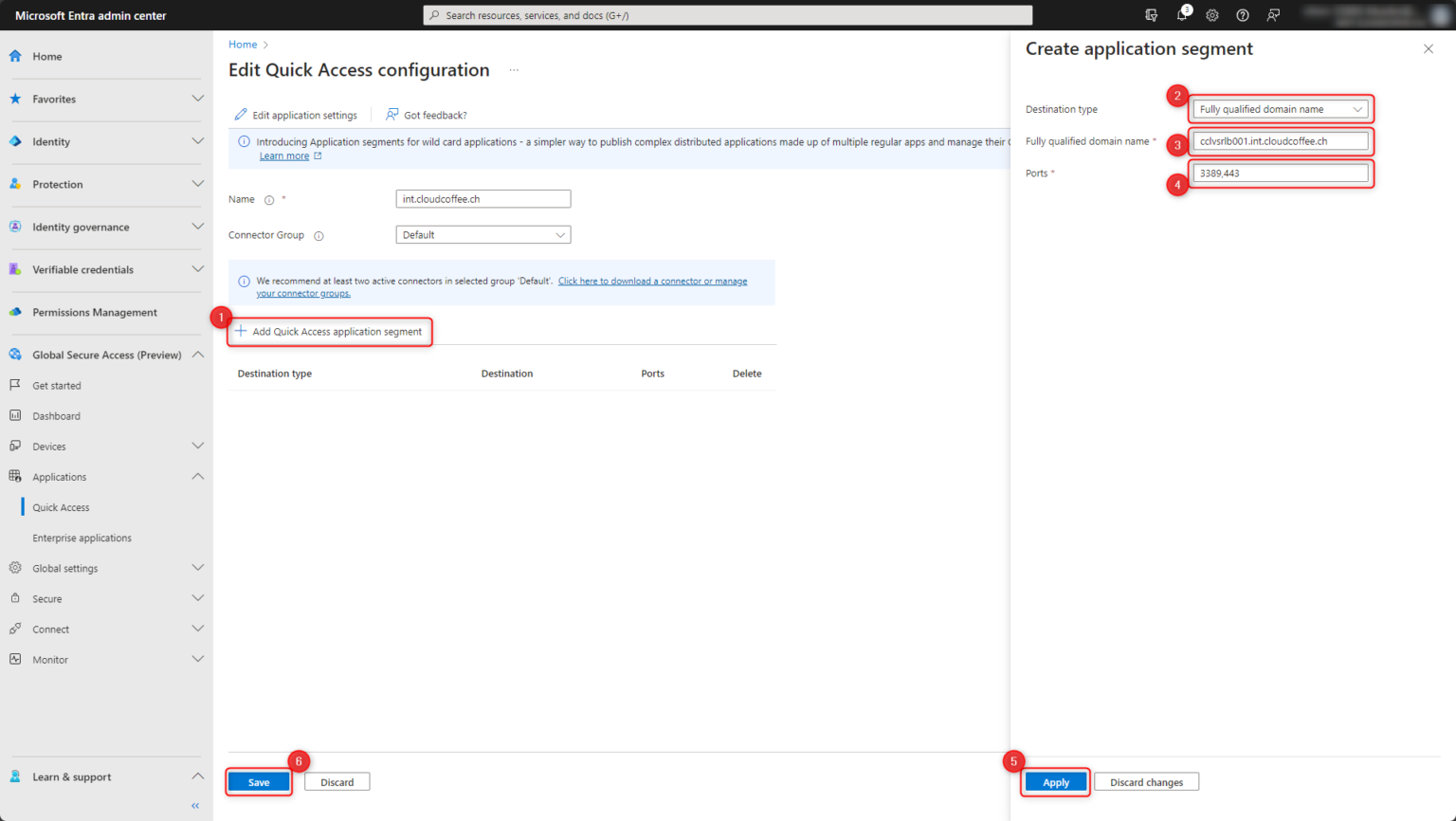
Task: Collapse the navigation sidebar with the double-arrow
Action: coord(194,805)
